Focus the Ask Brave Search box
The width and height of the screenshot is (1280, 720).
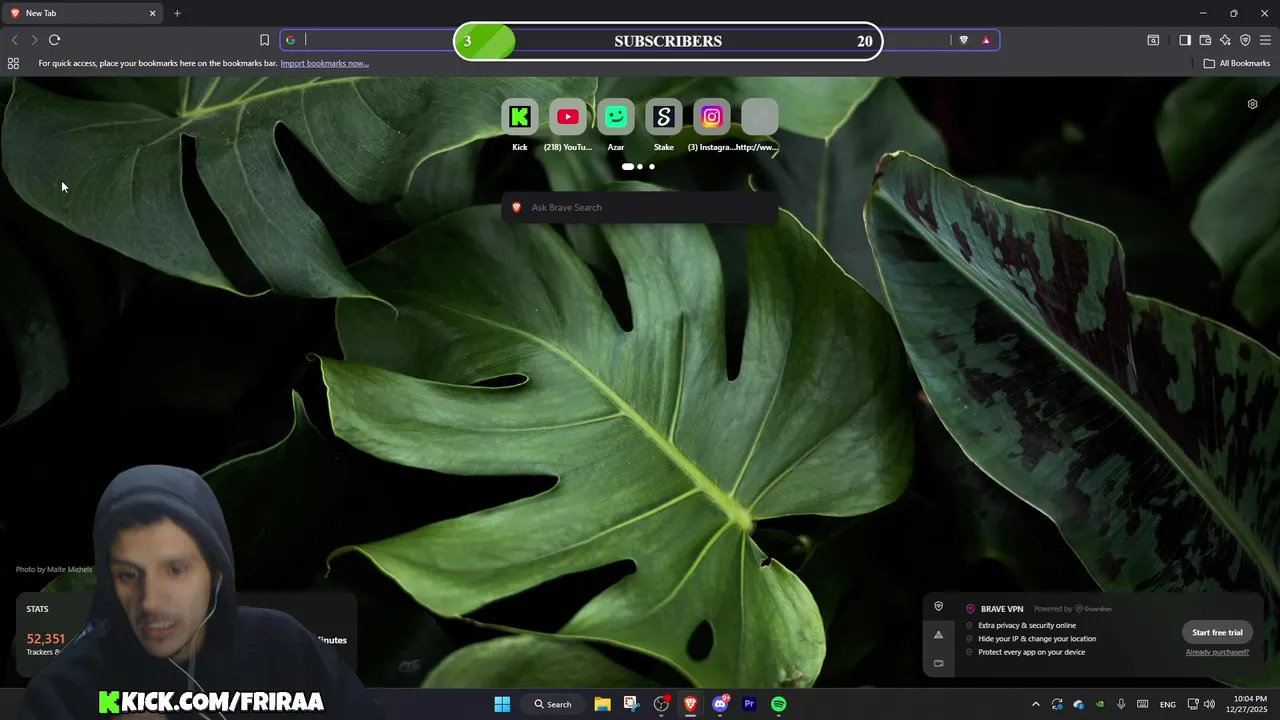[640, 207]
